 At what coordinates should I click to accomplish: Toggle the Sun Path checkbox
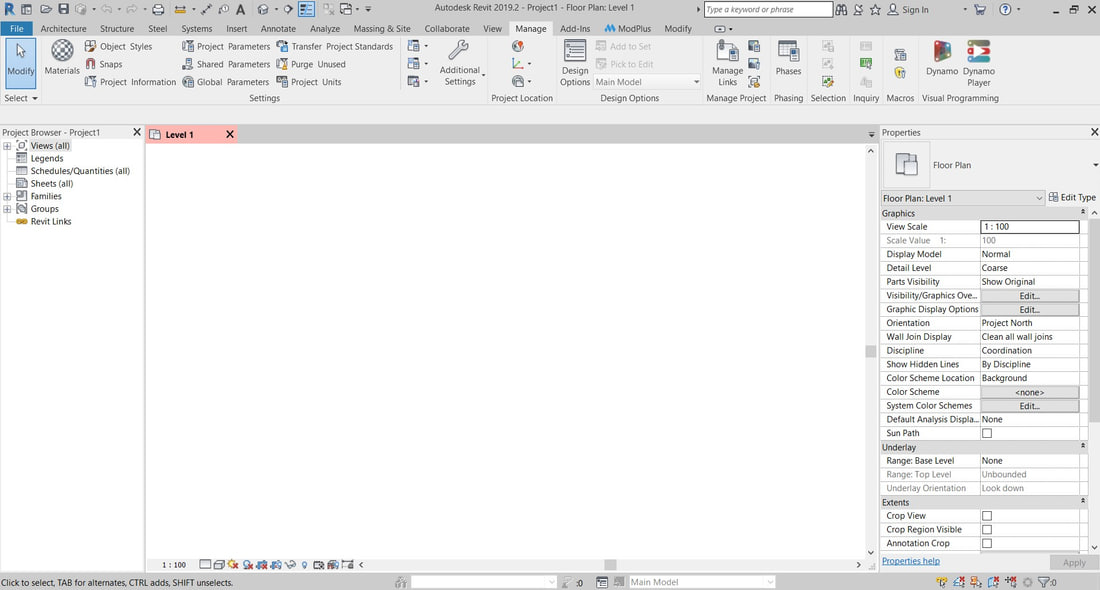(986, 433)
